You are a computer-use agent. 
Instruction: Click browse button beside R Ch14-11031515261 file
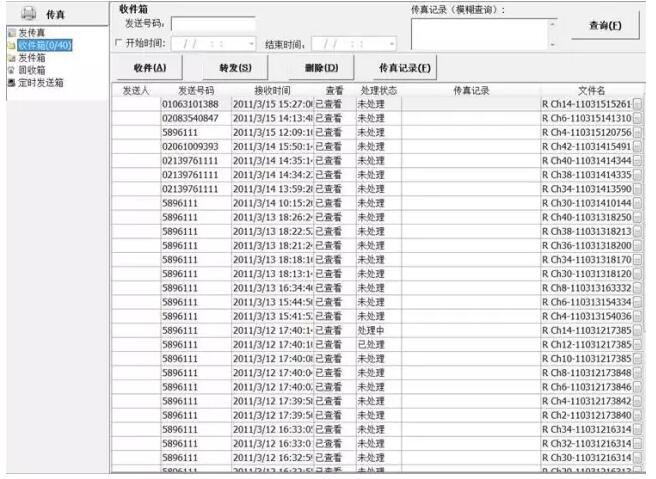638,105
